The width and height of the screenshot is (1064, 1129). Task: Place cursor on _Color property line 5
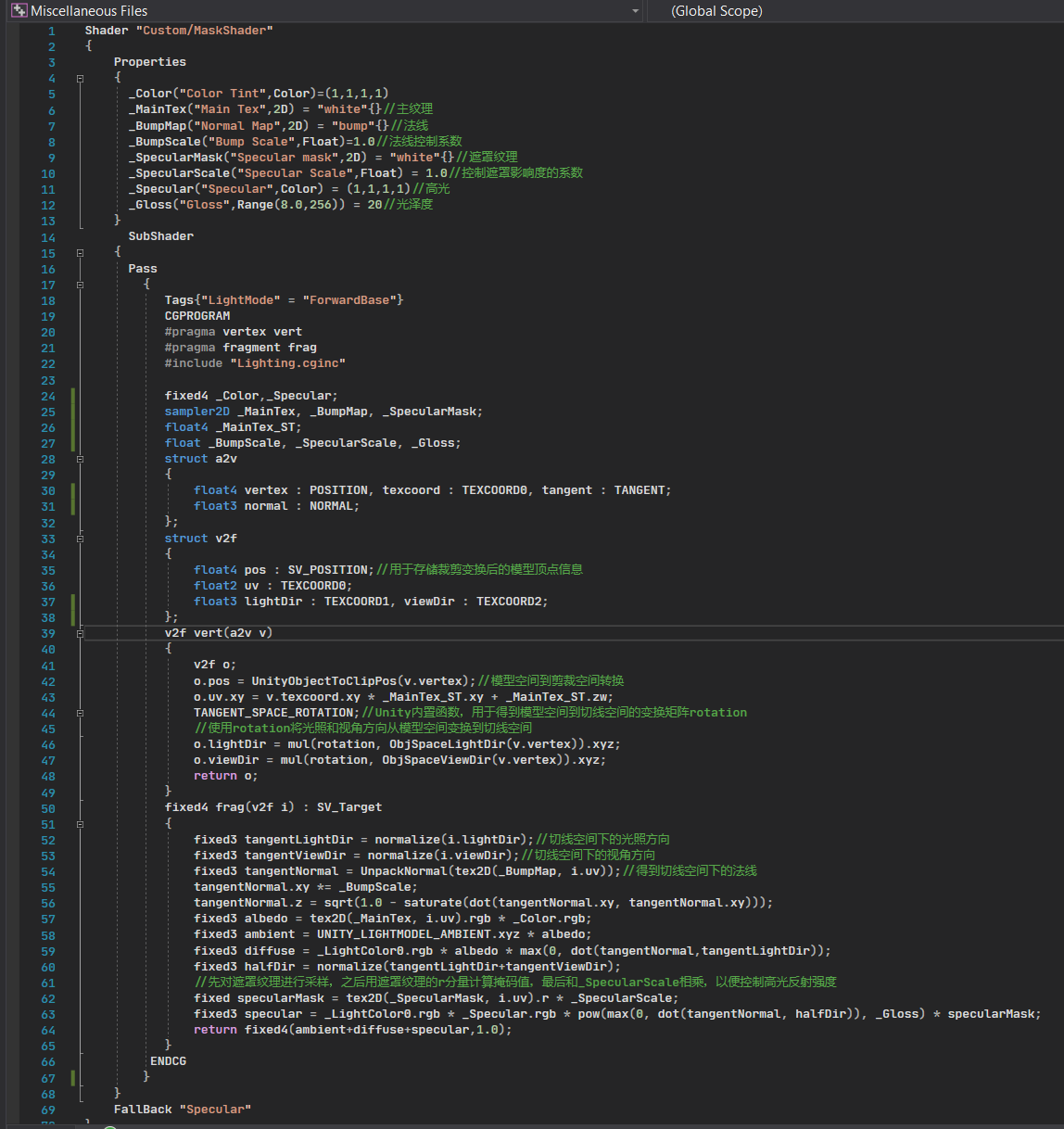click(x=259, y=94)
